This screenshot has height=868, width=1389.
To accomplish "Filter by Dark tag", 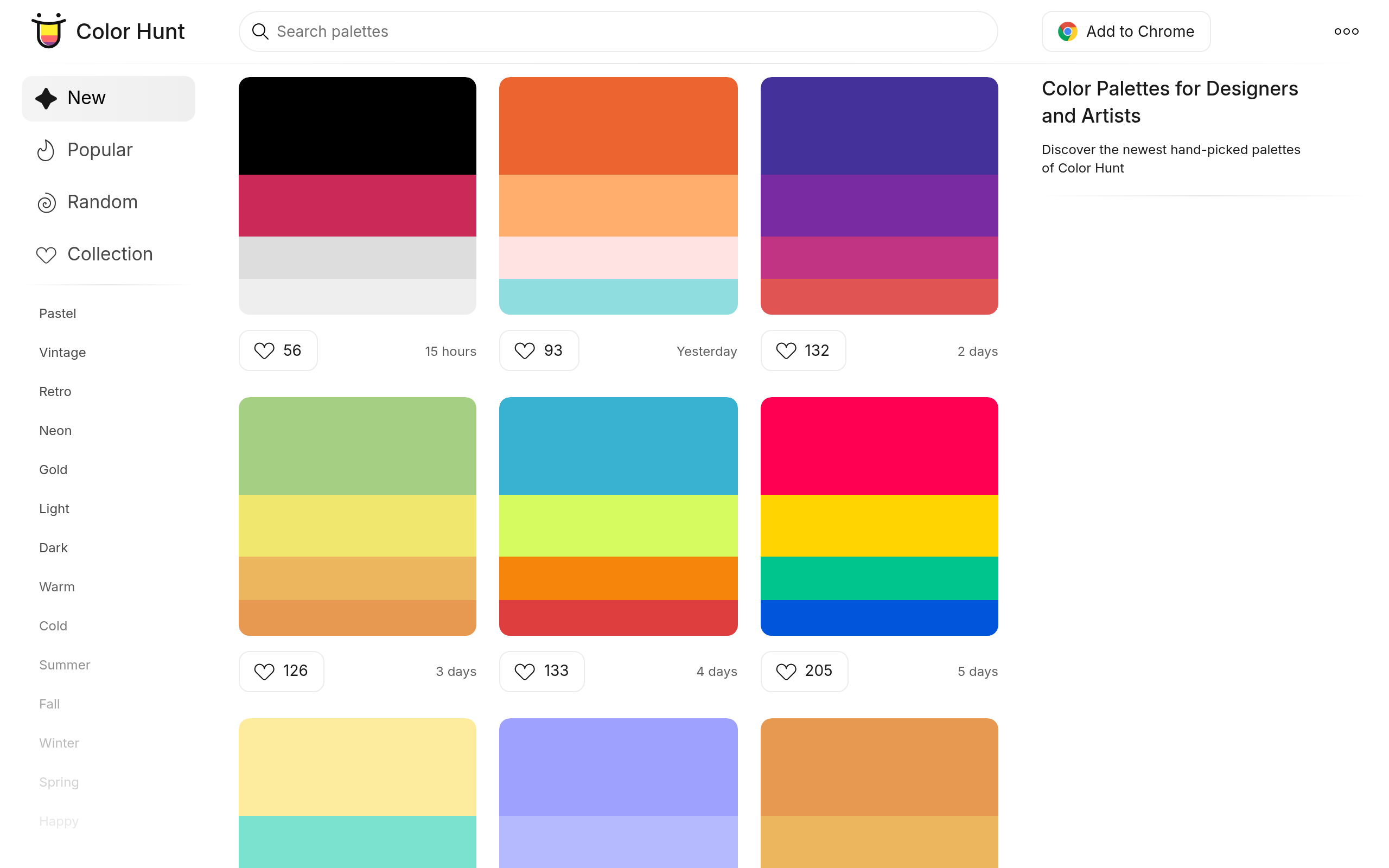I will coord(53,548).
